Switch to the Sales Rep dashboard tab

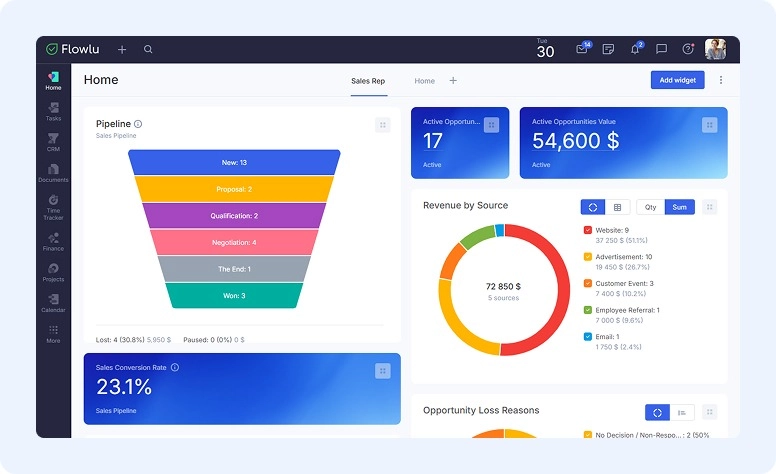click(368, 81)
